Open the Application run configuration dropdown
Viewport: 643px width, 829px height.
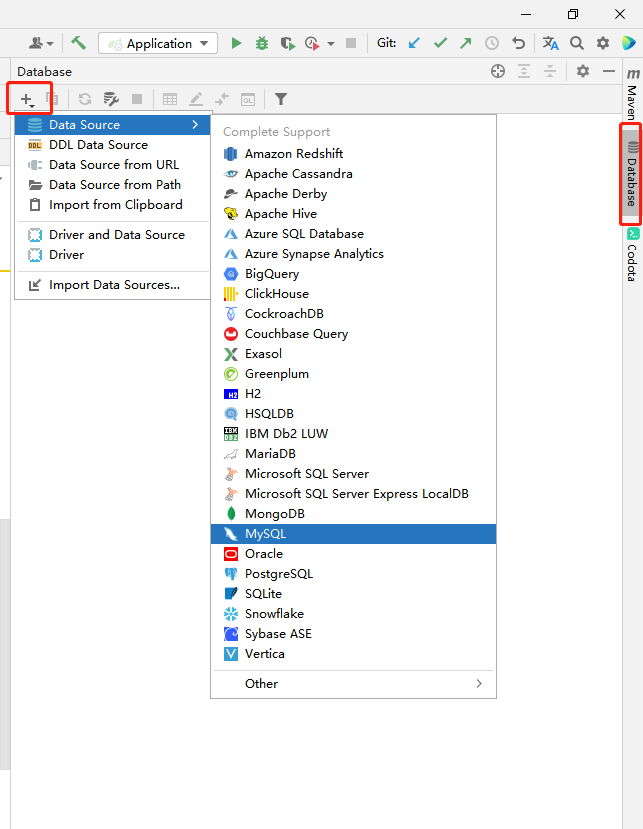pyautogui.click(x=158, y=43)
